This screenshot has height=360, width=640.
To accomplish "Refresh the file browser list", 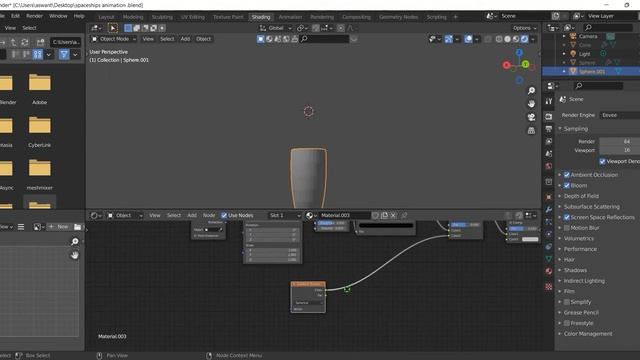I will [x=25, y=42].
